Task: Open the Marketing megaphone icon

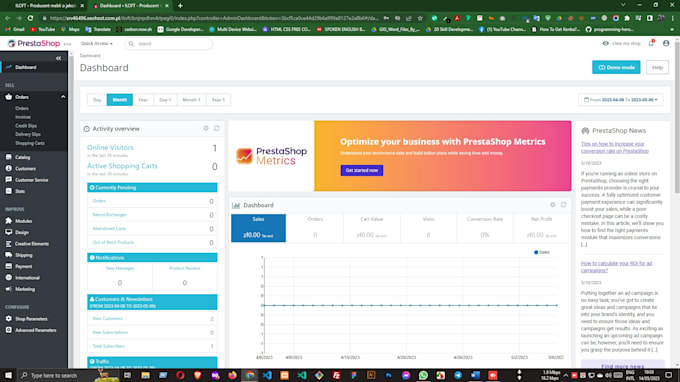Action: (9, 289)
